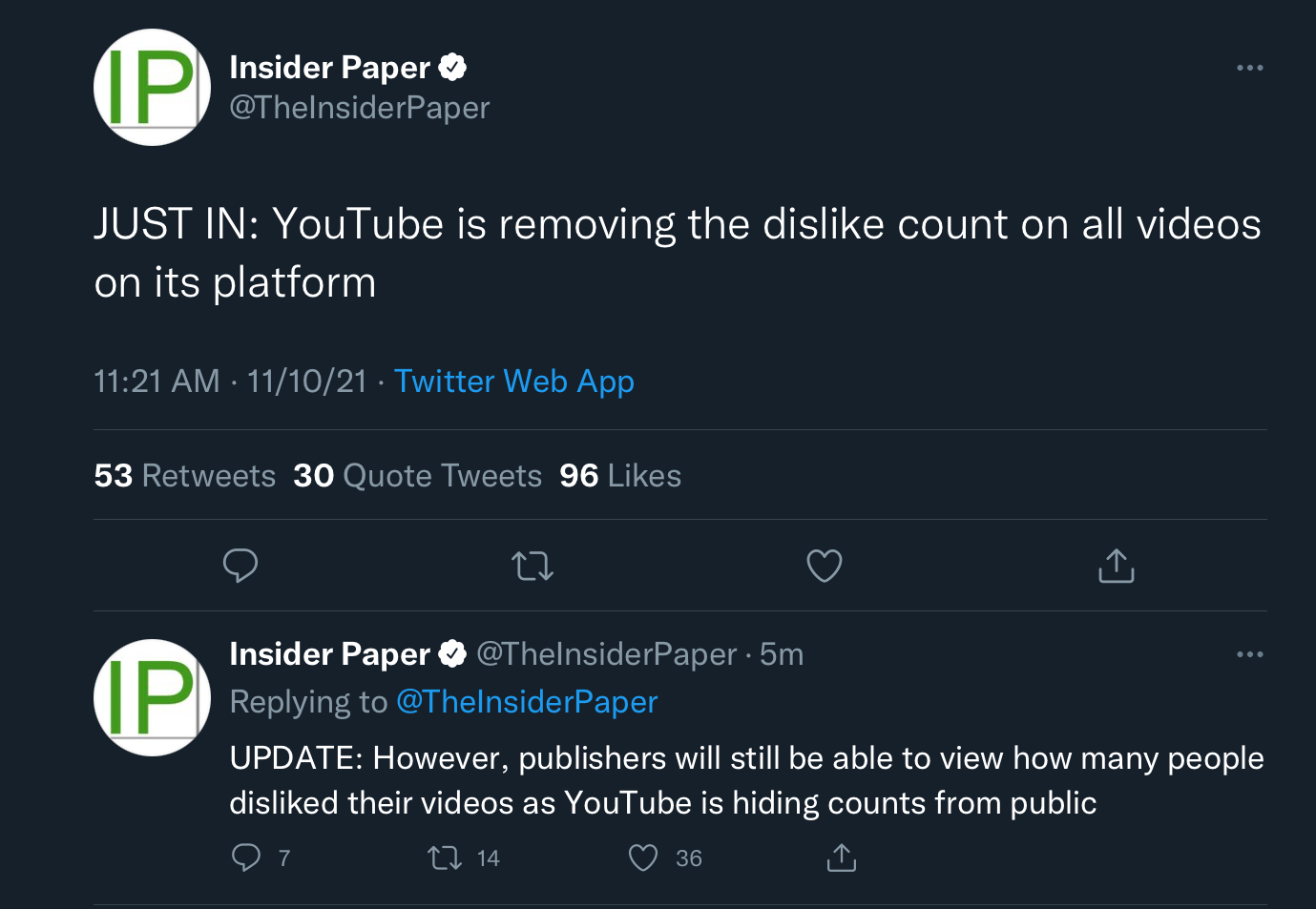Reply to the main YouTube dislike tweet
Viewport: 1316px width, 909px height.
point(240,566)
